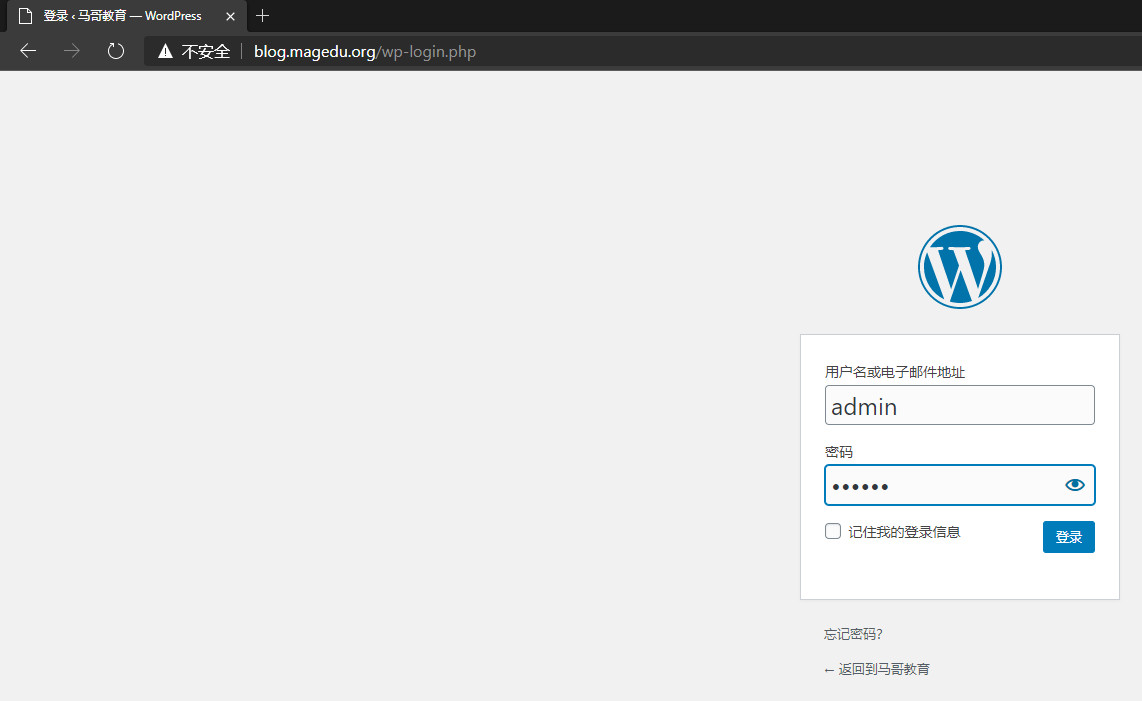Open a new tab with the plus icon
The height and width of the screenshot is (701, 1142).
click(263, 15)
